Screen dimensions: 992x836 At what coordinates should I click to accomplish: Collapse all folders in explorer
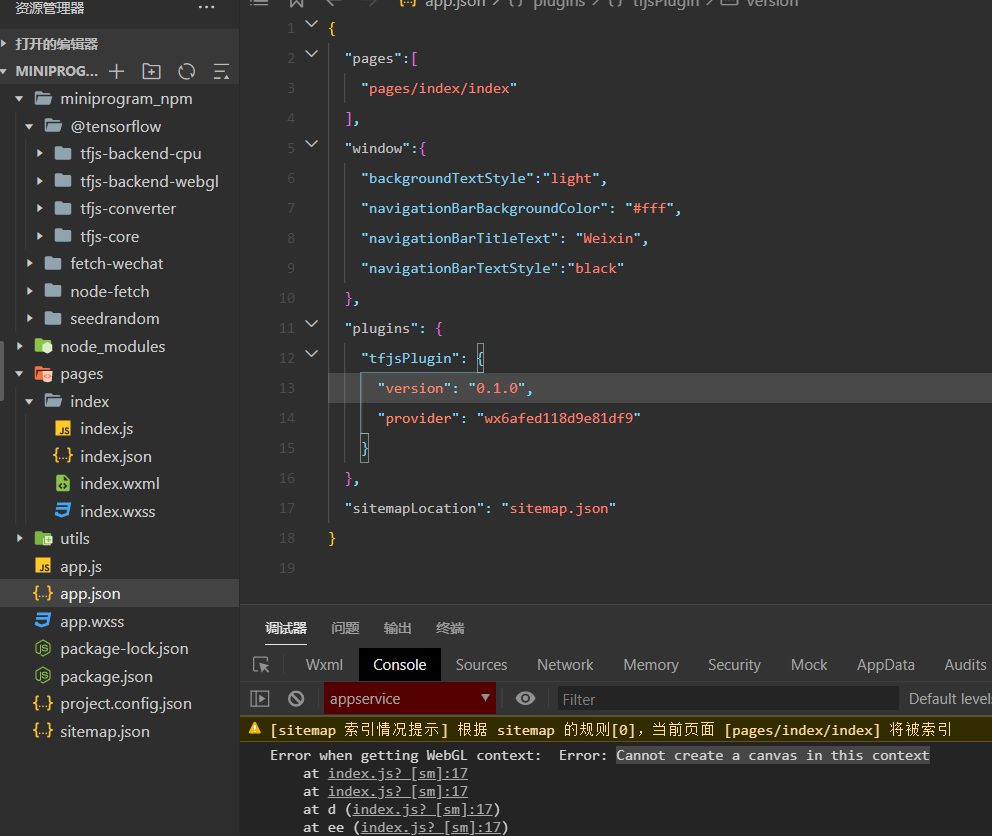221,72
